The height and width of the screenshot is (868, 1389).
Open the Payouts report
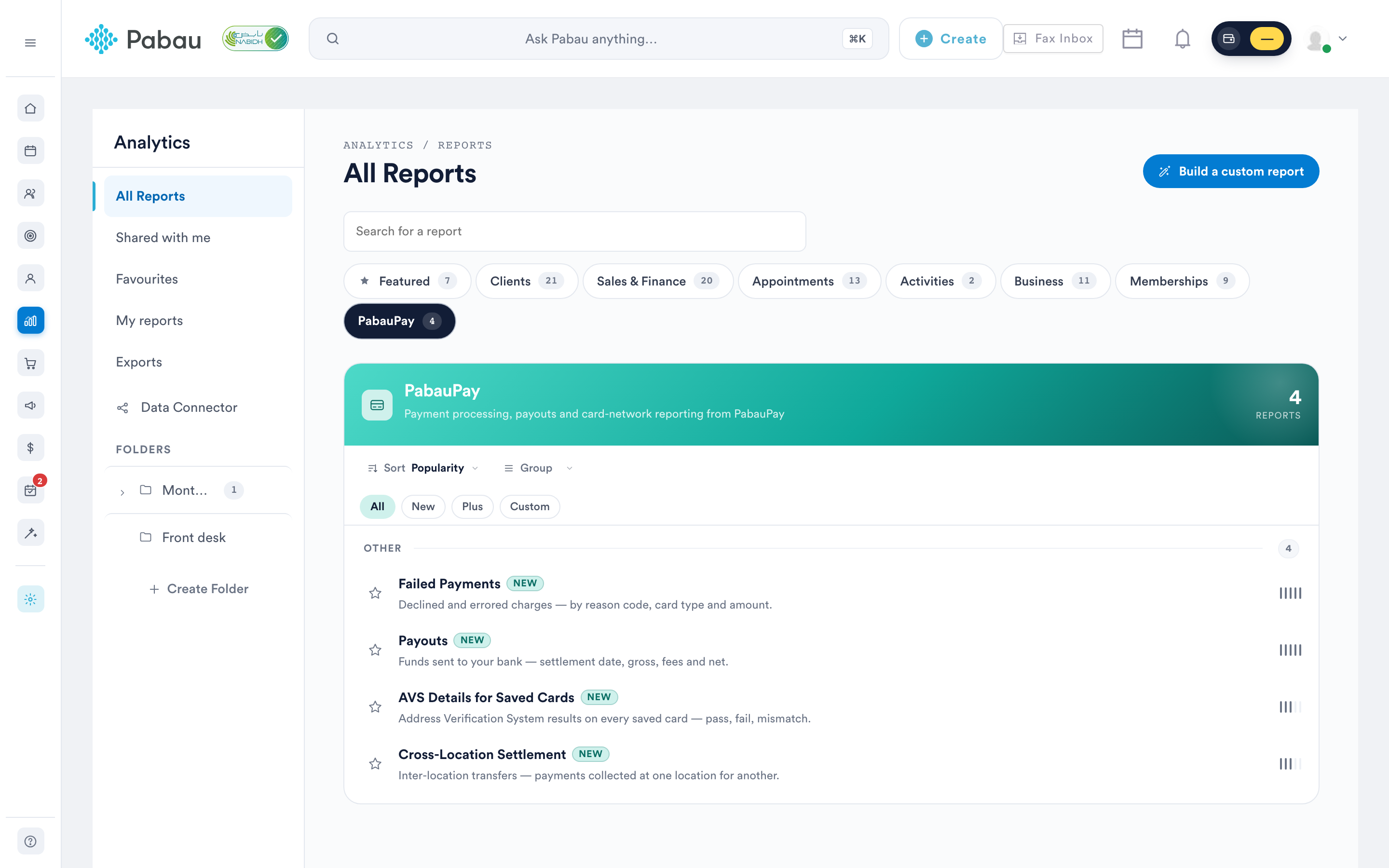coord(423,641)
